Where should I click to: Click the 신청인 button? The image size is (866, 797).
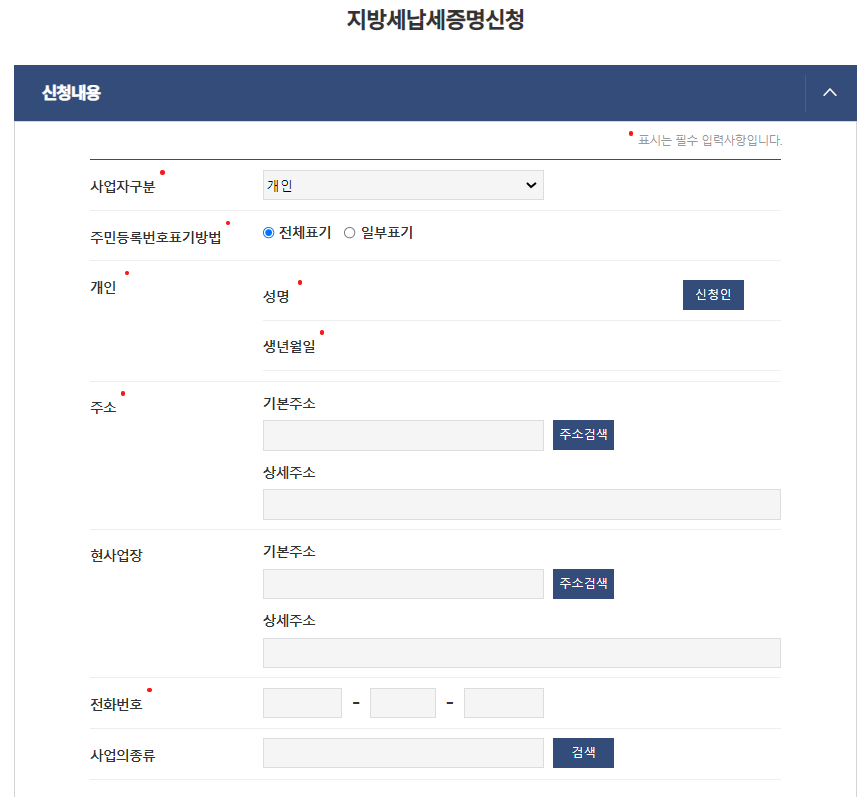[x=713, y=295]
